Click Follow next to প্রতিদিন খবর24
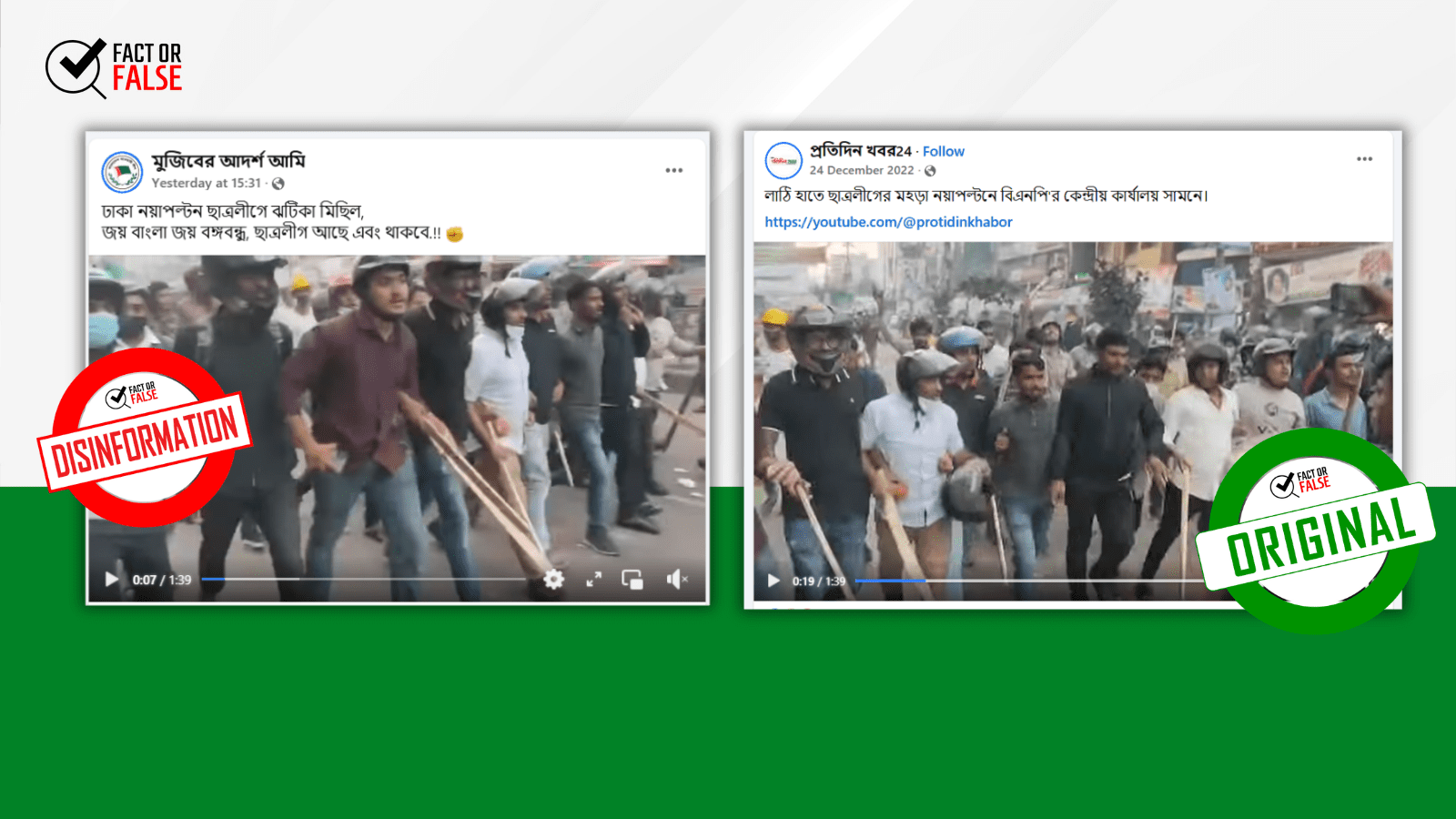1456x819 pixels. (x=944, y=151)
